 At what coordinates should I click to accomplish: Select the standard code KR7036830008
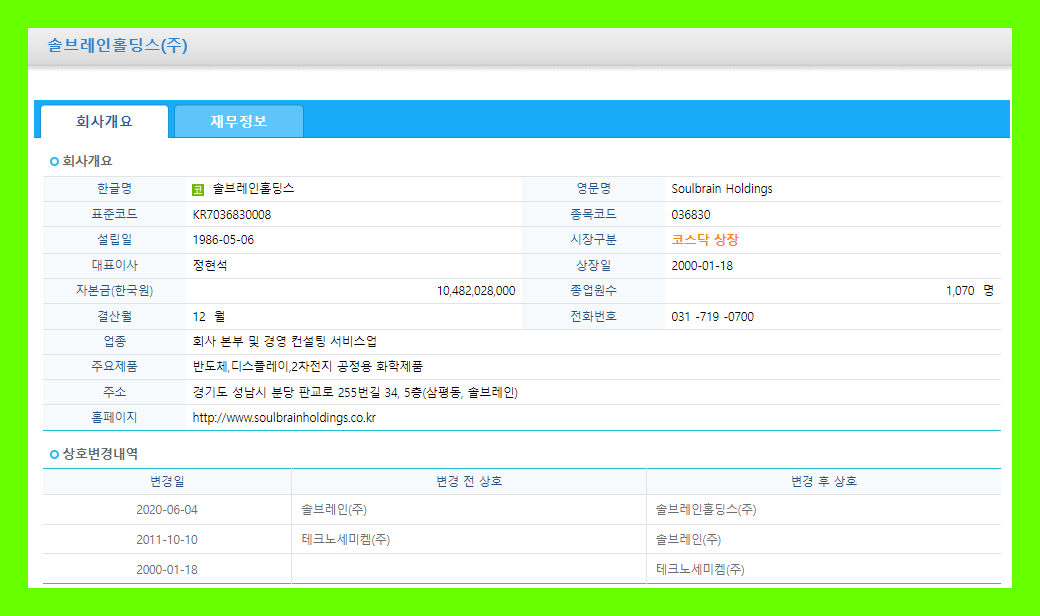(x=231, y=215)
